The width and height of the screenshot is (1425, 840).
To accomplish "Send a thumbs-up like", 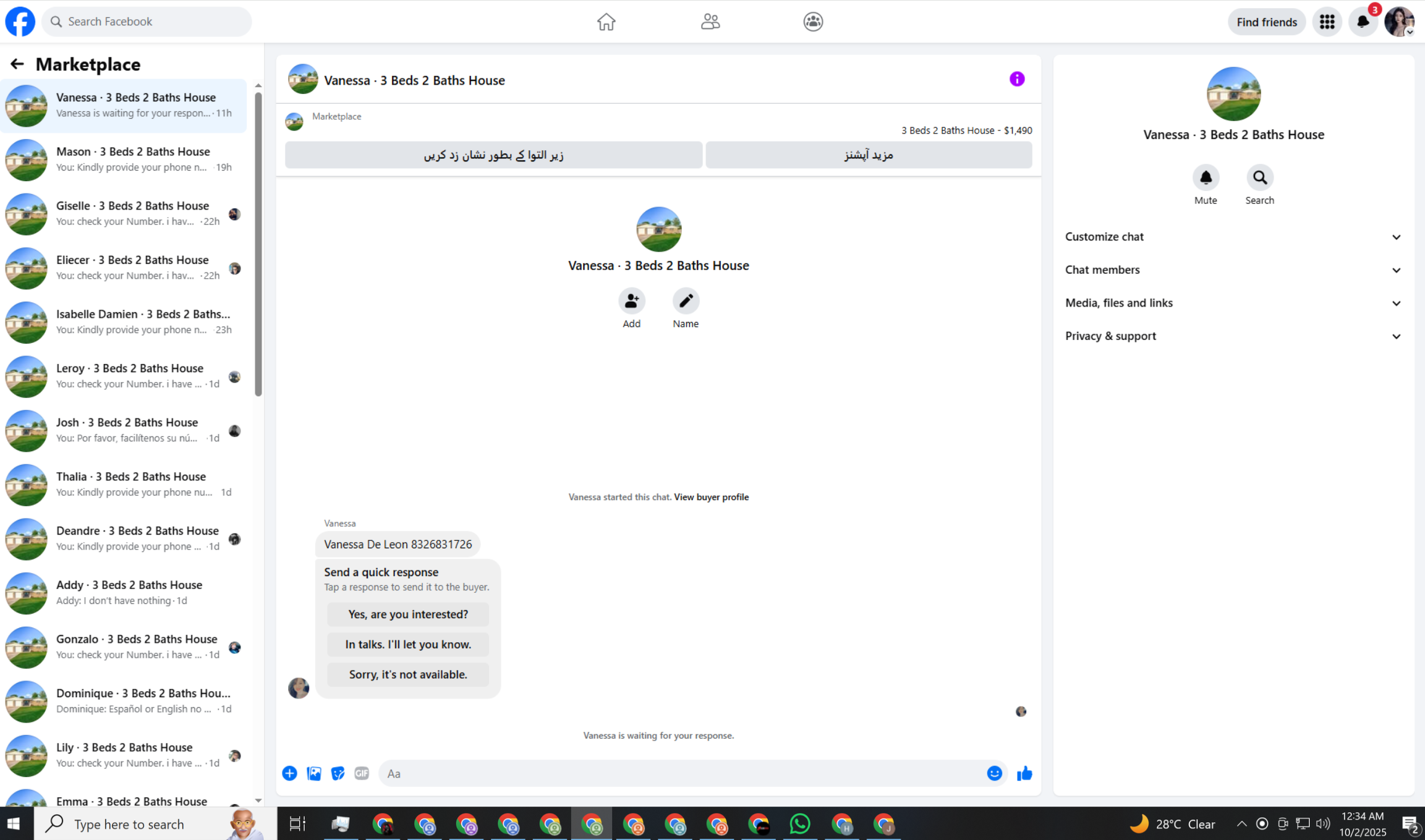I will pos(1024,773).
